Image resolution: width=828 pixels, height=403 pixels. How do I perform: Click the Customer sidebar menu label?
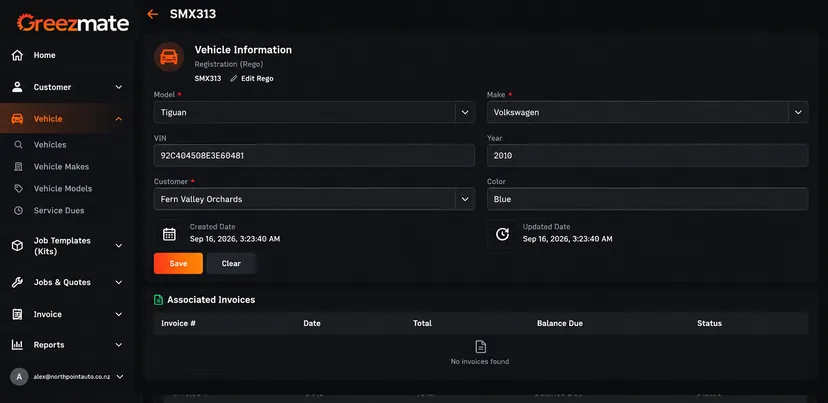(x=52, y=87)
